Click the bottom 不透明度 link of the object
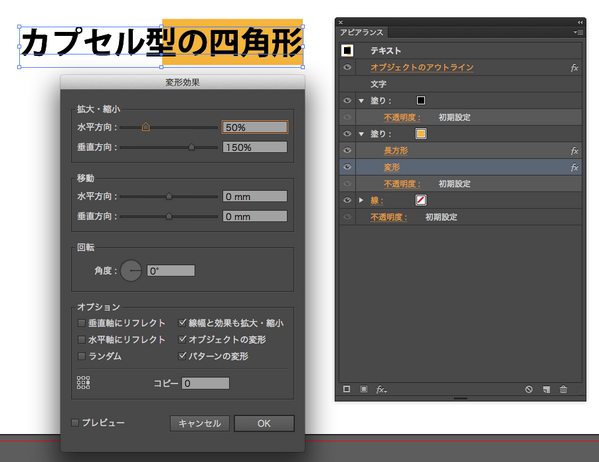The width and height of the screenshot is (599, 462). [x=389, y=217]
